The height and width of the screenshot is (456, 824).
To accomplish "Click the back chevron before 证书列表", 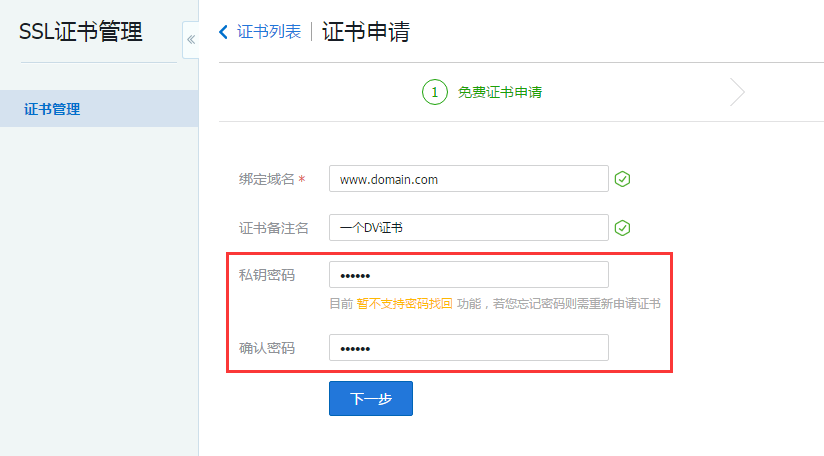I will (223, 32).
